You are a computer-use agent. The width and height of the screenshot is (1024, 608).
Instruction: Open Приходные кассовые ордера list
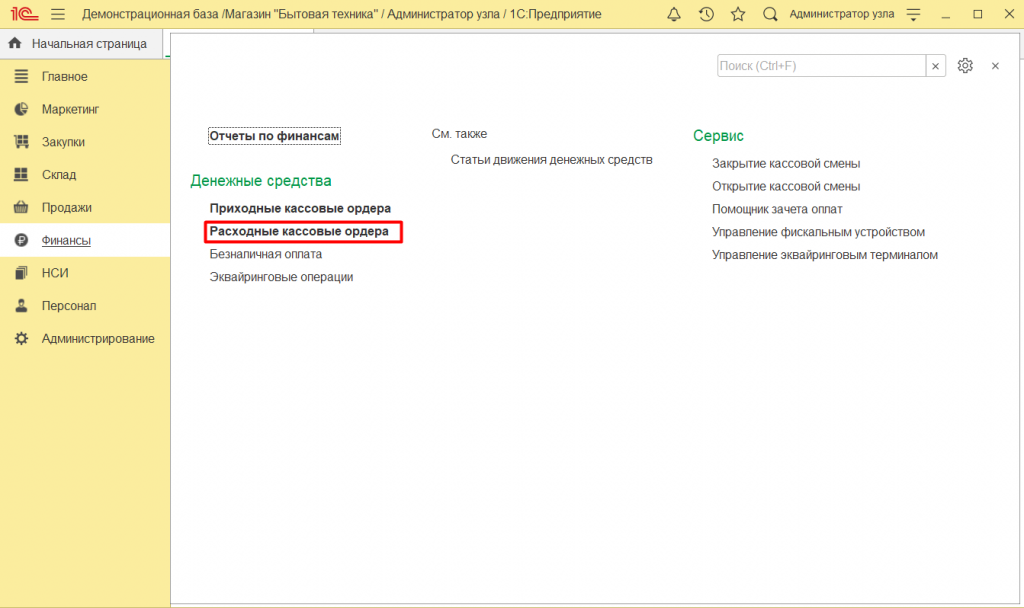click(x=300, y=208)
